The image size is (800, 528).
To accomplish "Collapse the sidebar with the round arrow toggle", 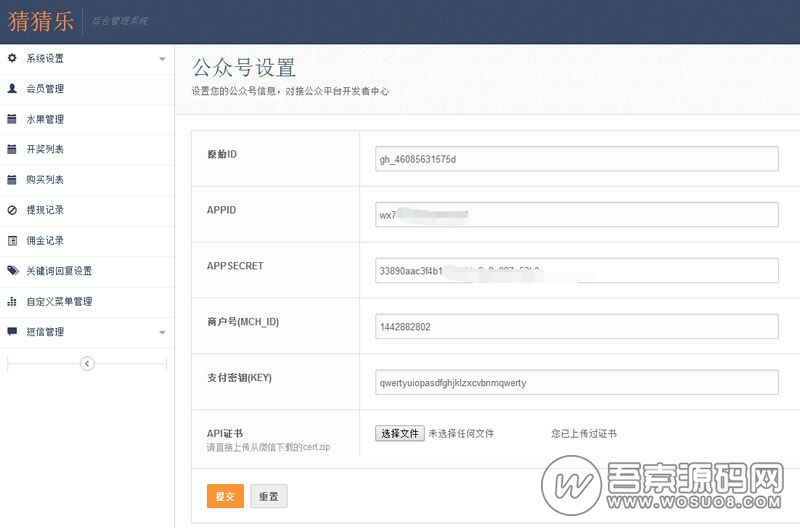I will (87, 364).
